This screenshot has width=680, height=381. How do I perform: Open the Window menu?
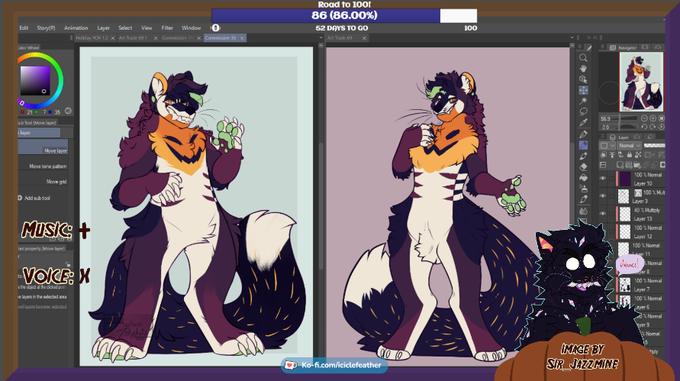(x=191, y=28)
